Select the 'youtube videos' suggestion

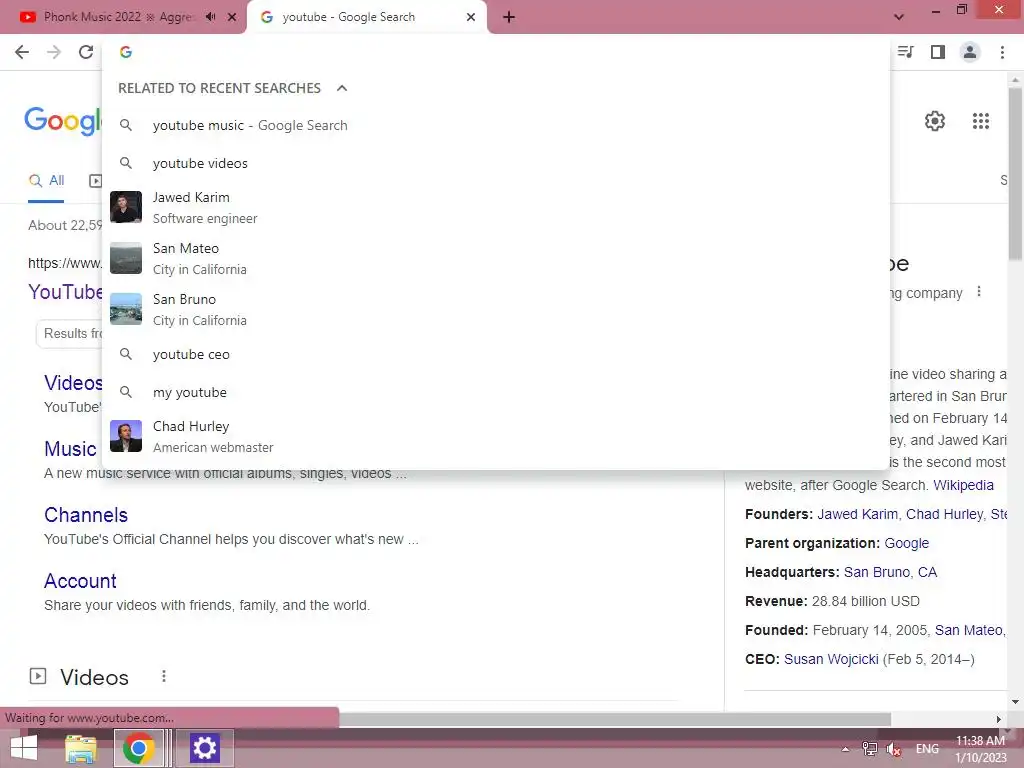(496, 163)
